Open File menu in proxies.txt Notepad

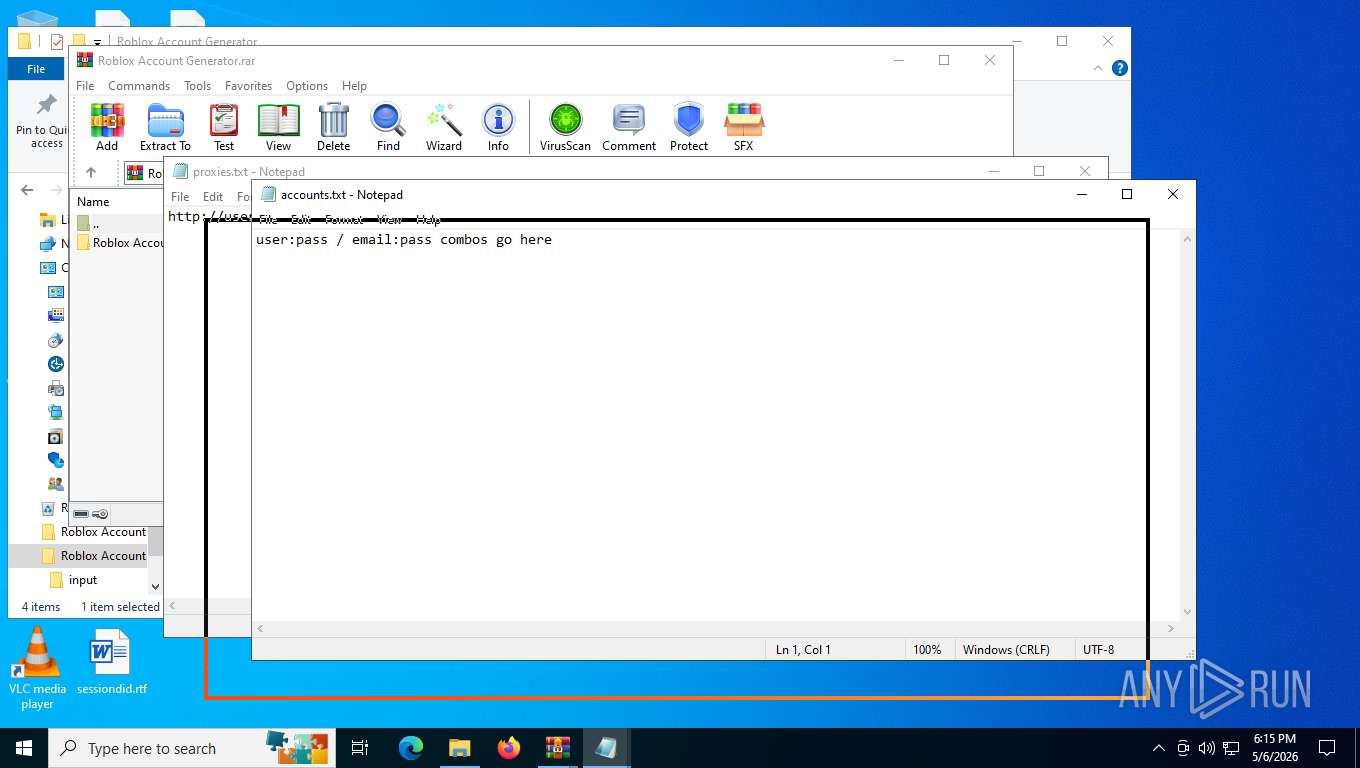[x=180, y=197]
